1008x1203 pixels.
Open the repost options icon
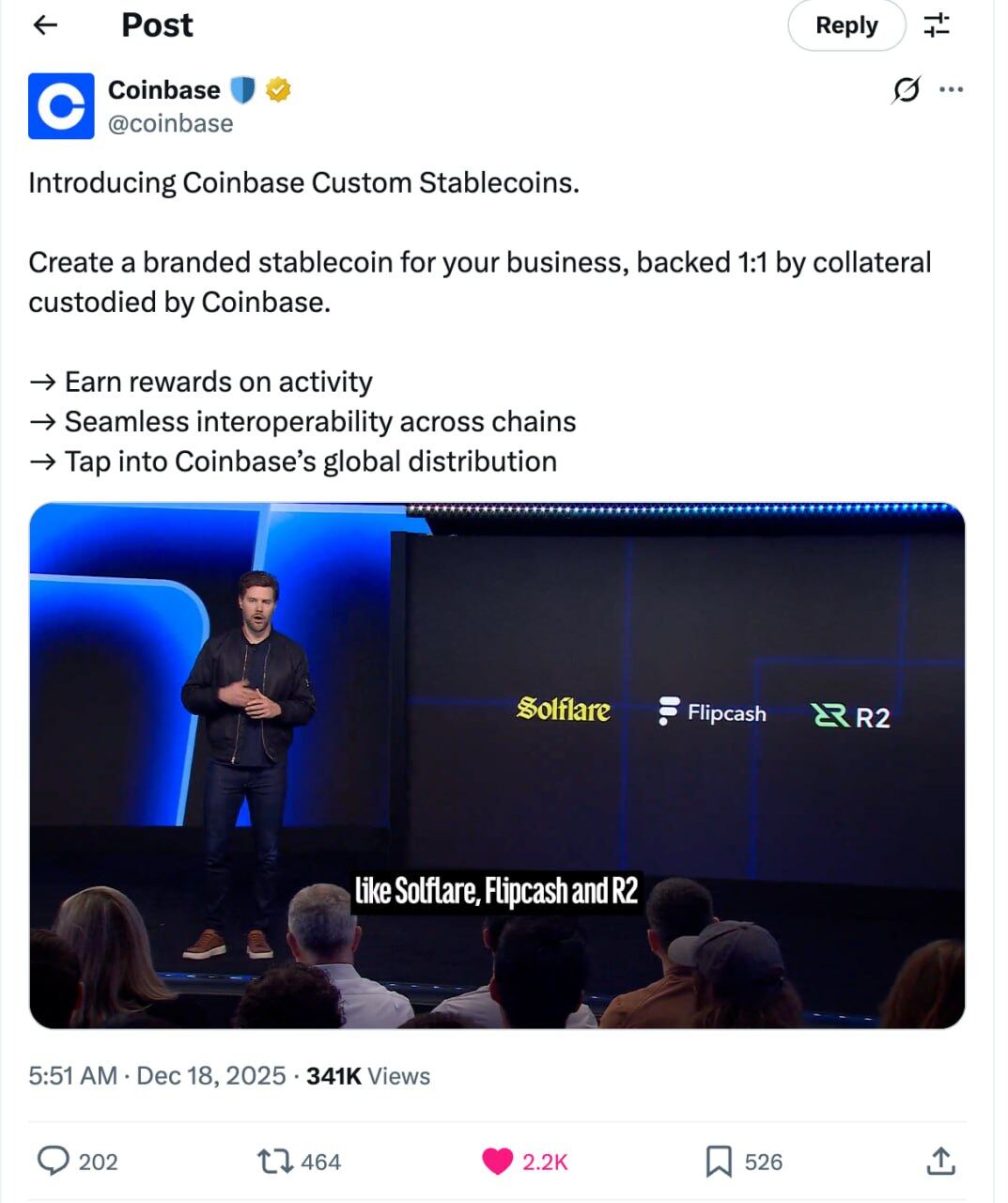click(x=275, y=1162)
